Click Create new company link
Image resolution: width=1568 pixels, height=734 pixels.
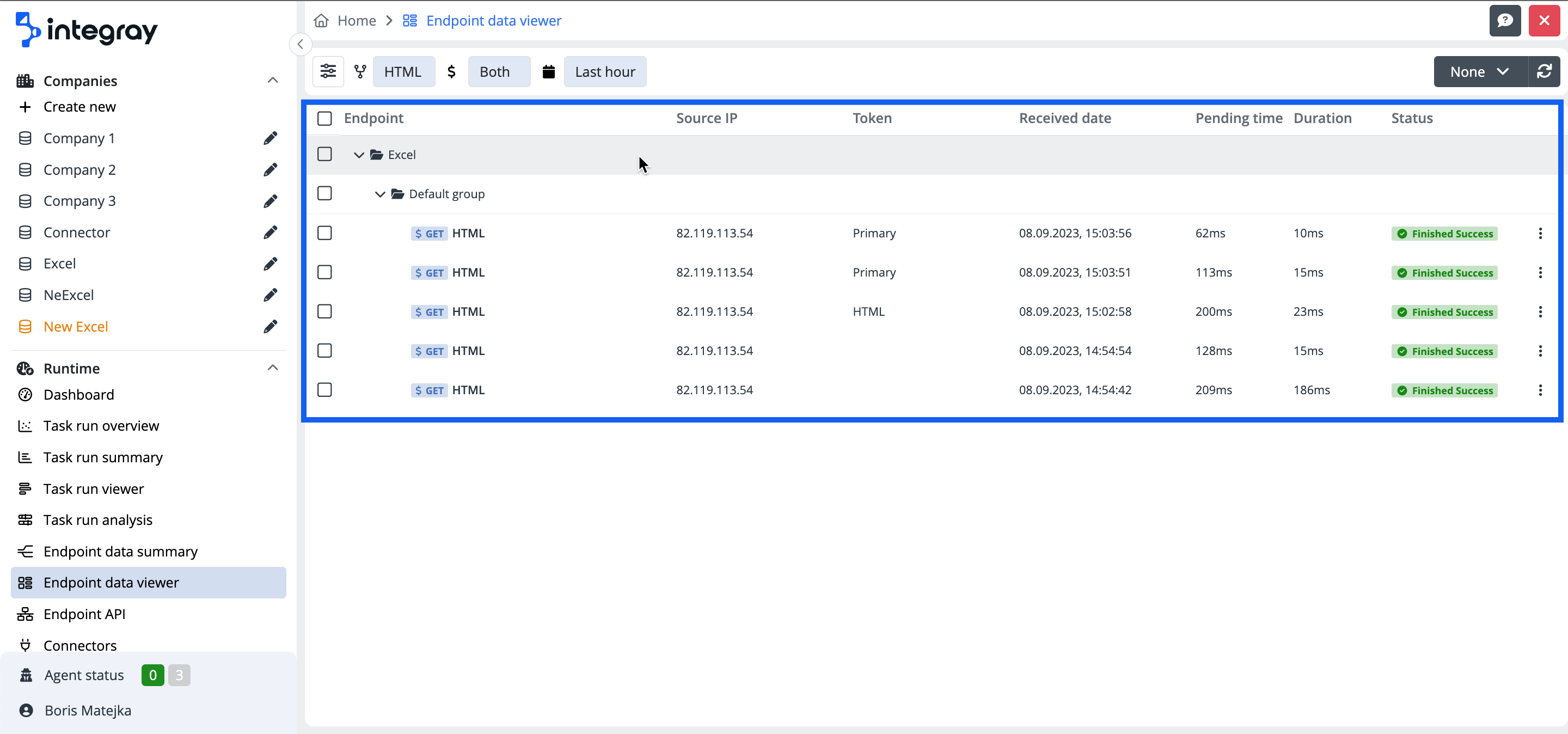[79, 107]
